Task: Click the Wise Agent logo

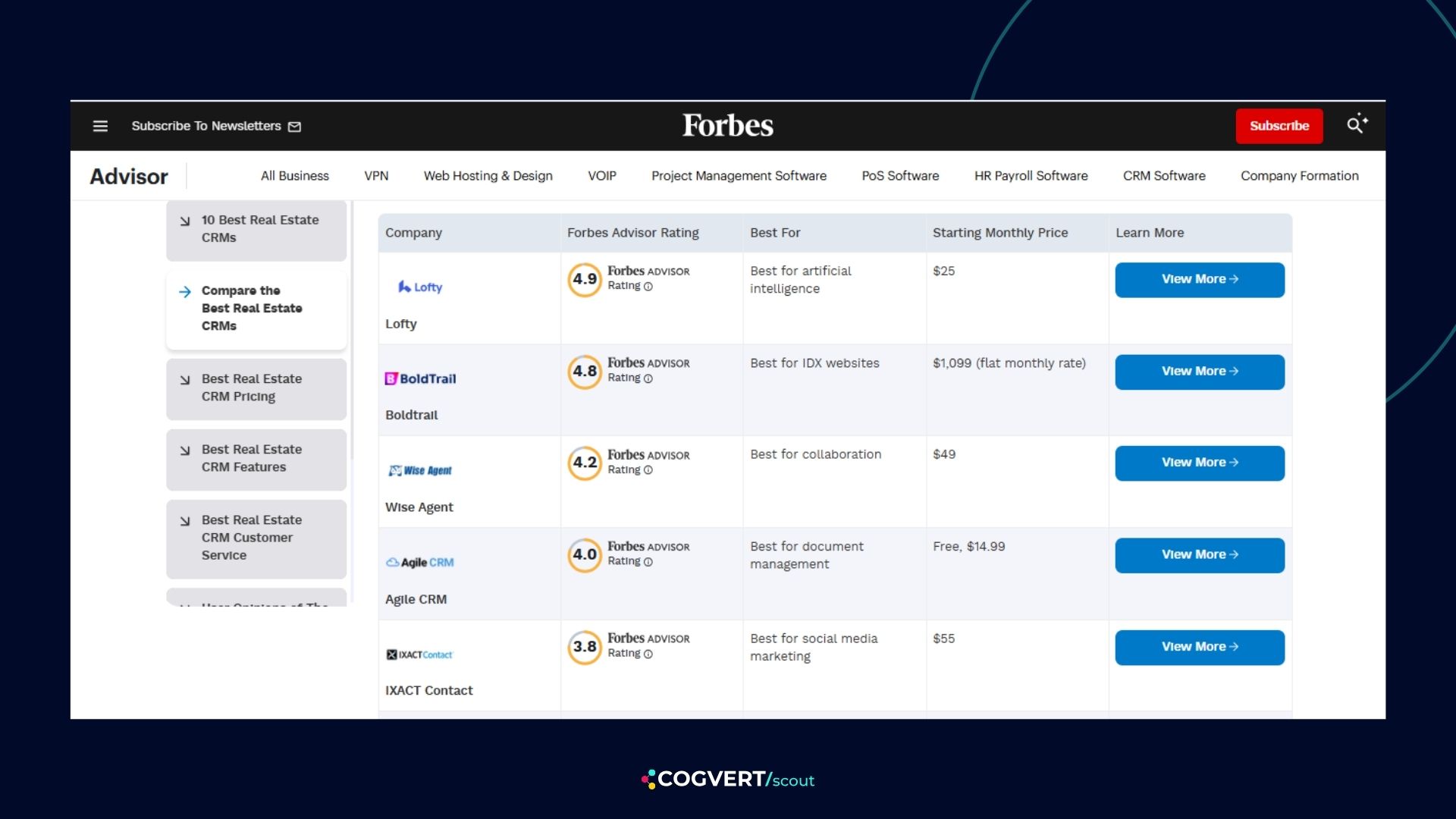Action: [420, 470]
